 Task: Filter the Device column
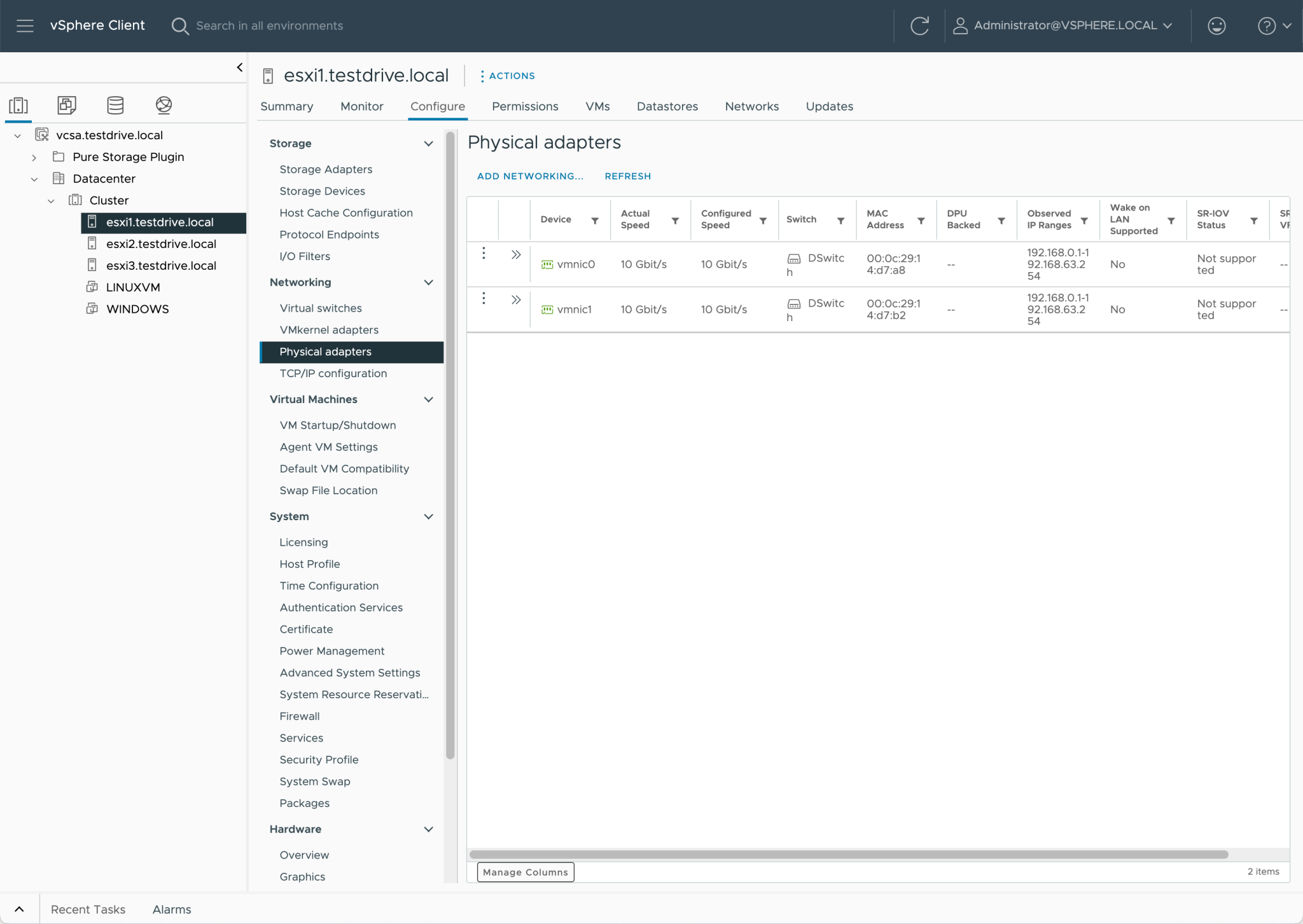pos(595,221)
